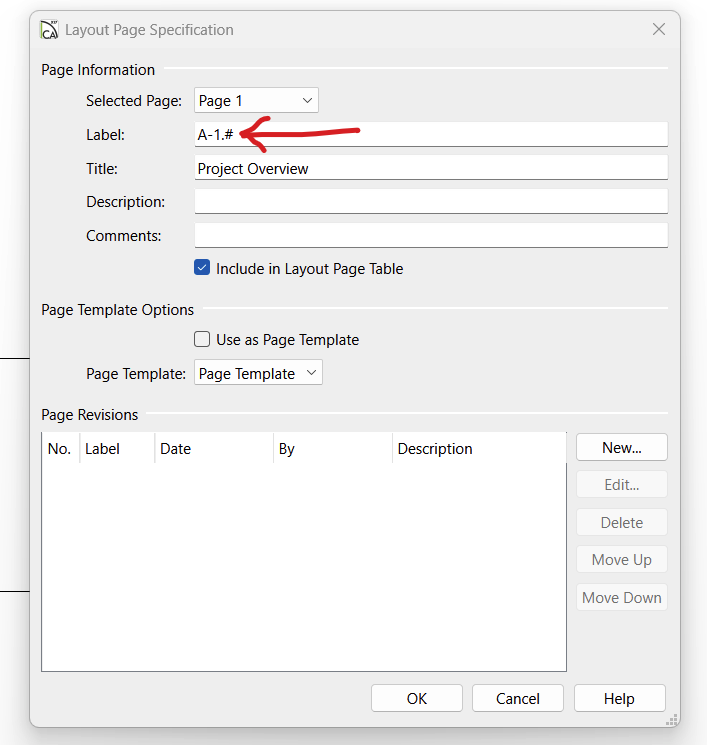Focus the empty Comments field
The width and height of the screenshot is (707, 745).
431,235
